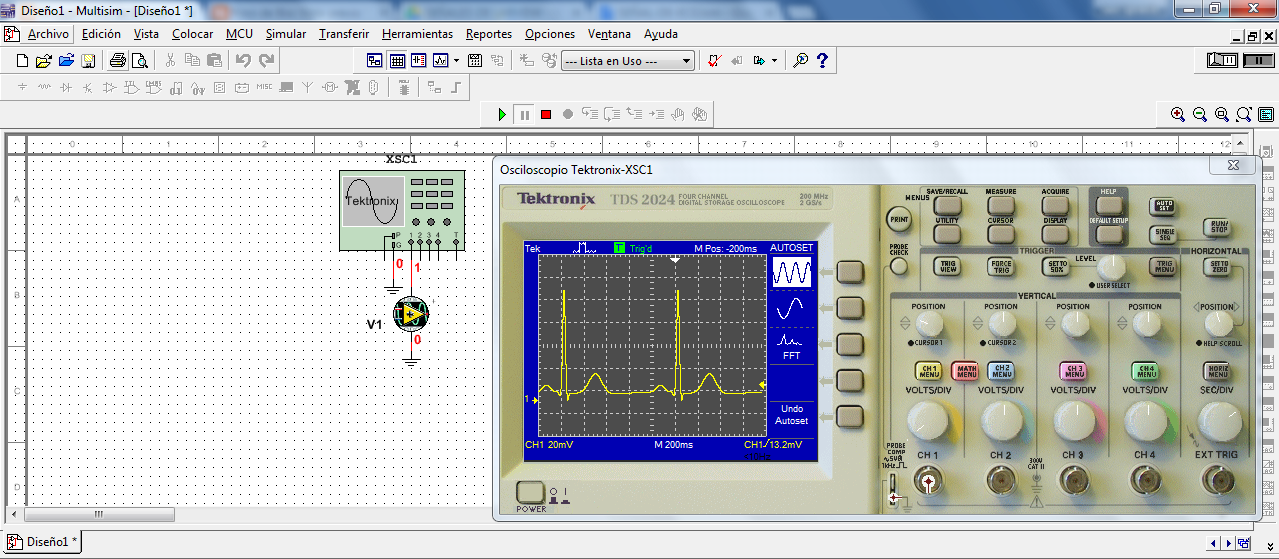Zoom to fit page icon
The image size is (1279, 559).
coord(1244,115)
